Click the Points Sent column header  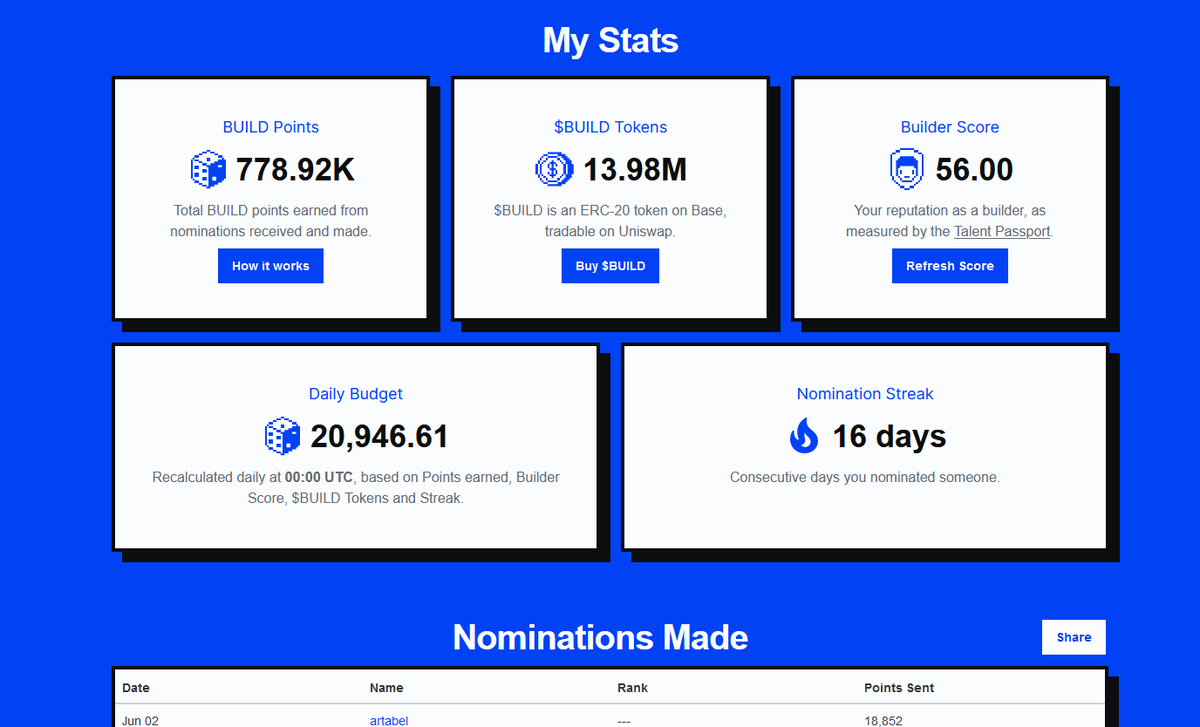coord(899,688)
